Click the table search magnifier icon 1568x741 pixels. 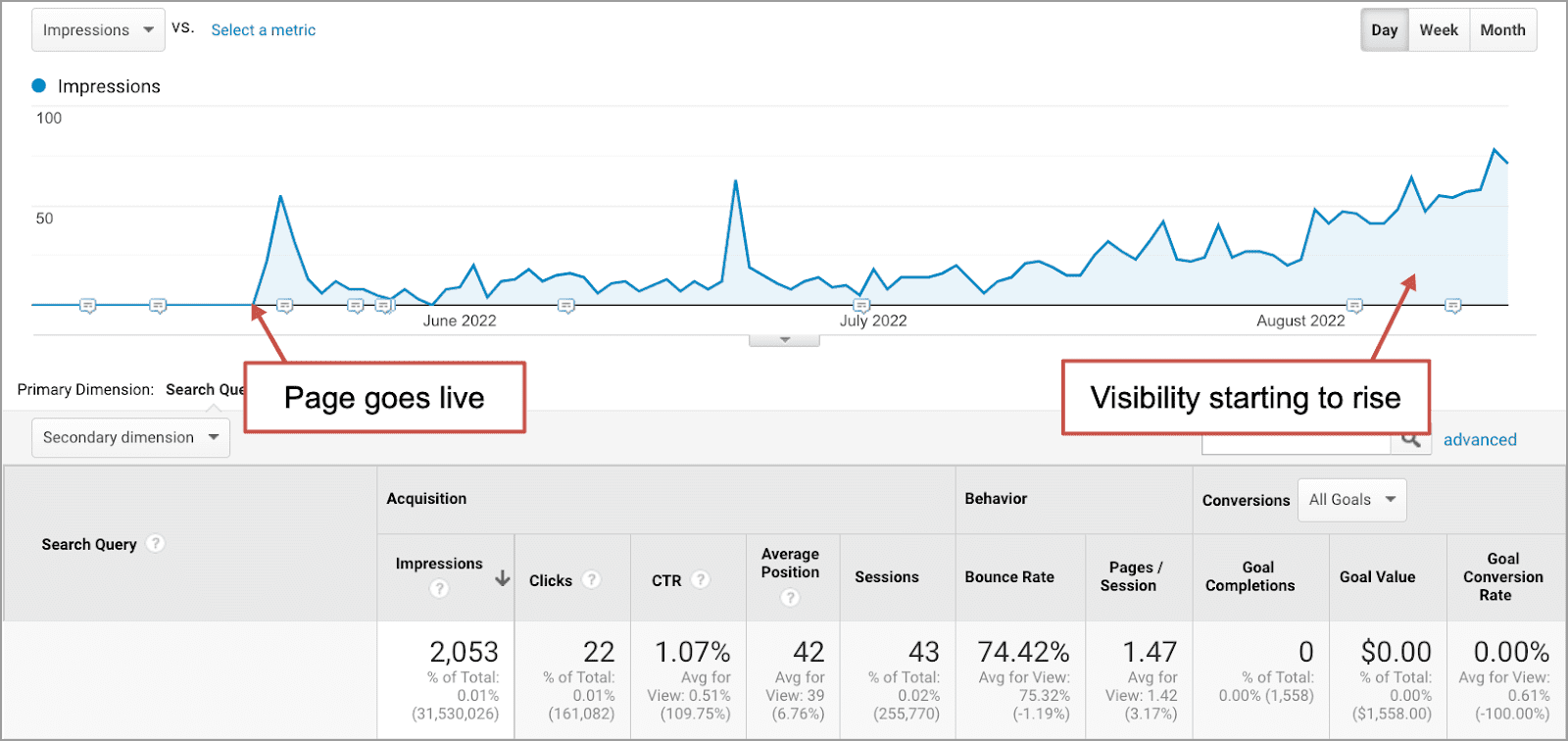click(1411, 439)
